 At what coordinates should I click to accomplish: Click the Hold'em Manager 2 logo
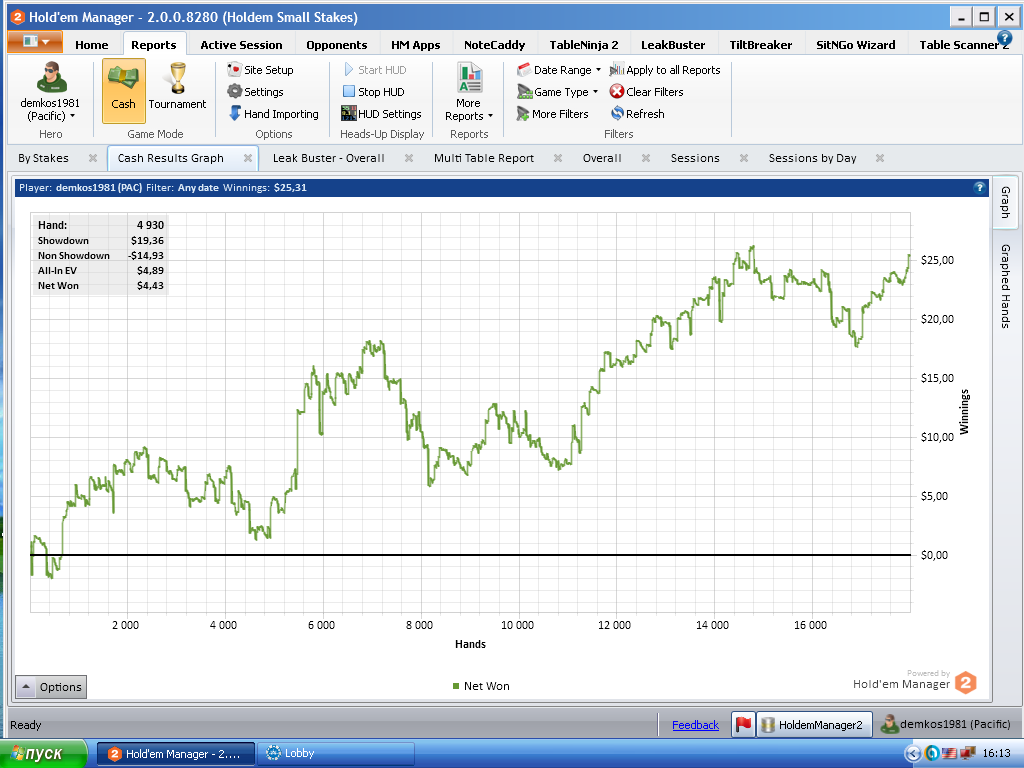(x=966, y=683)
